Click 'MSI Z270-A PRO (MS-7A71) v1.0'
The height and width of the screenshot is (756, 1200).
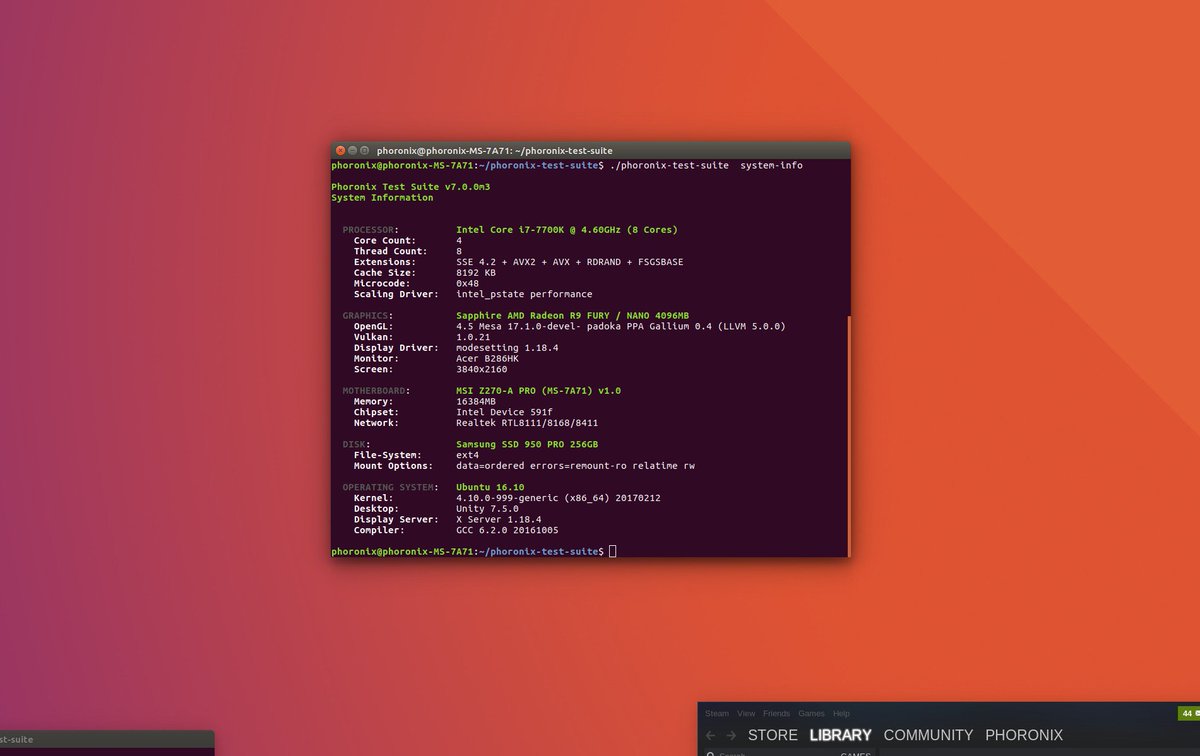coord(538,390)
